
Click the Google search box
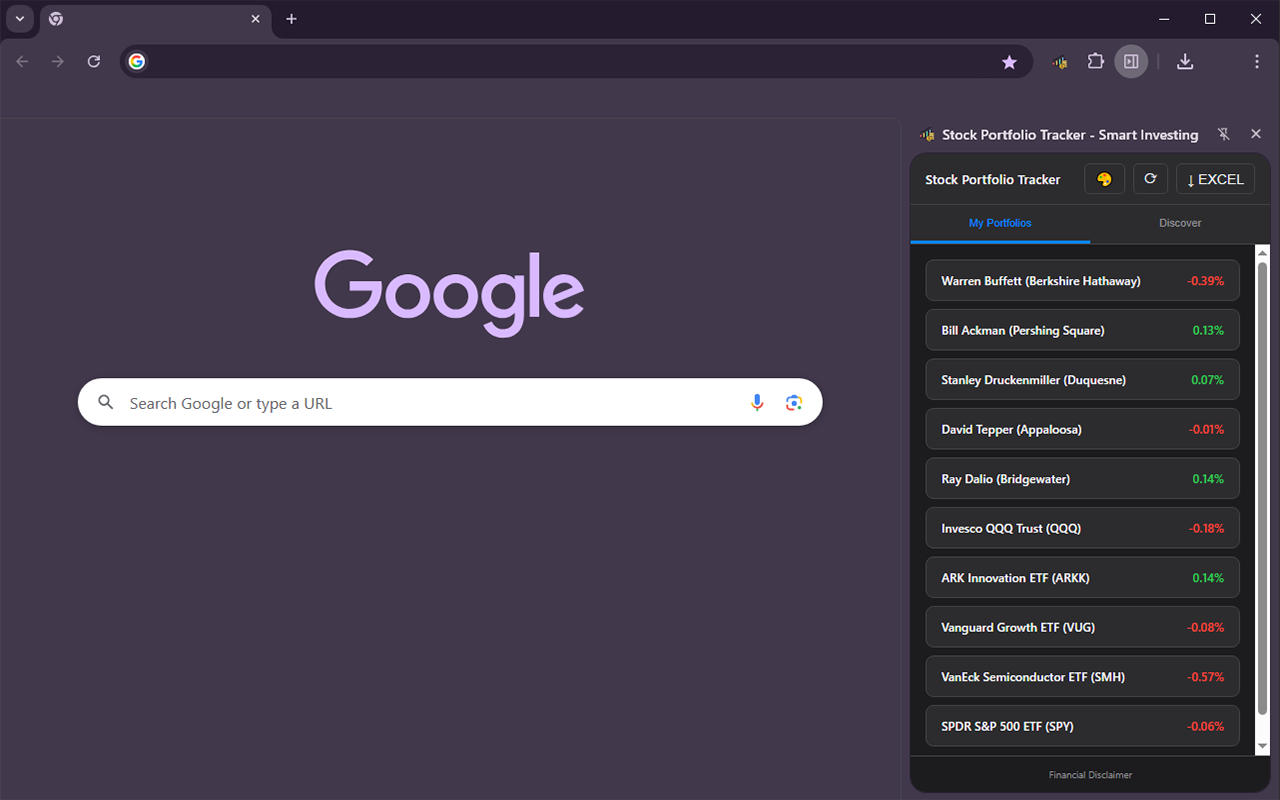click(450, 402)
